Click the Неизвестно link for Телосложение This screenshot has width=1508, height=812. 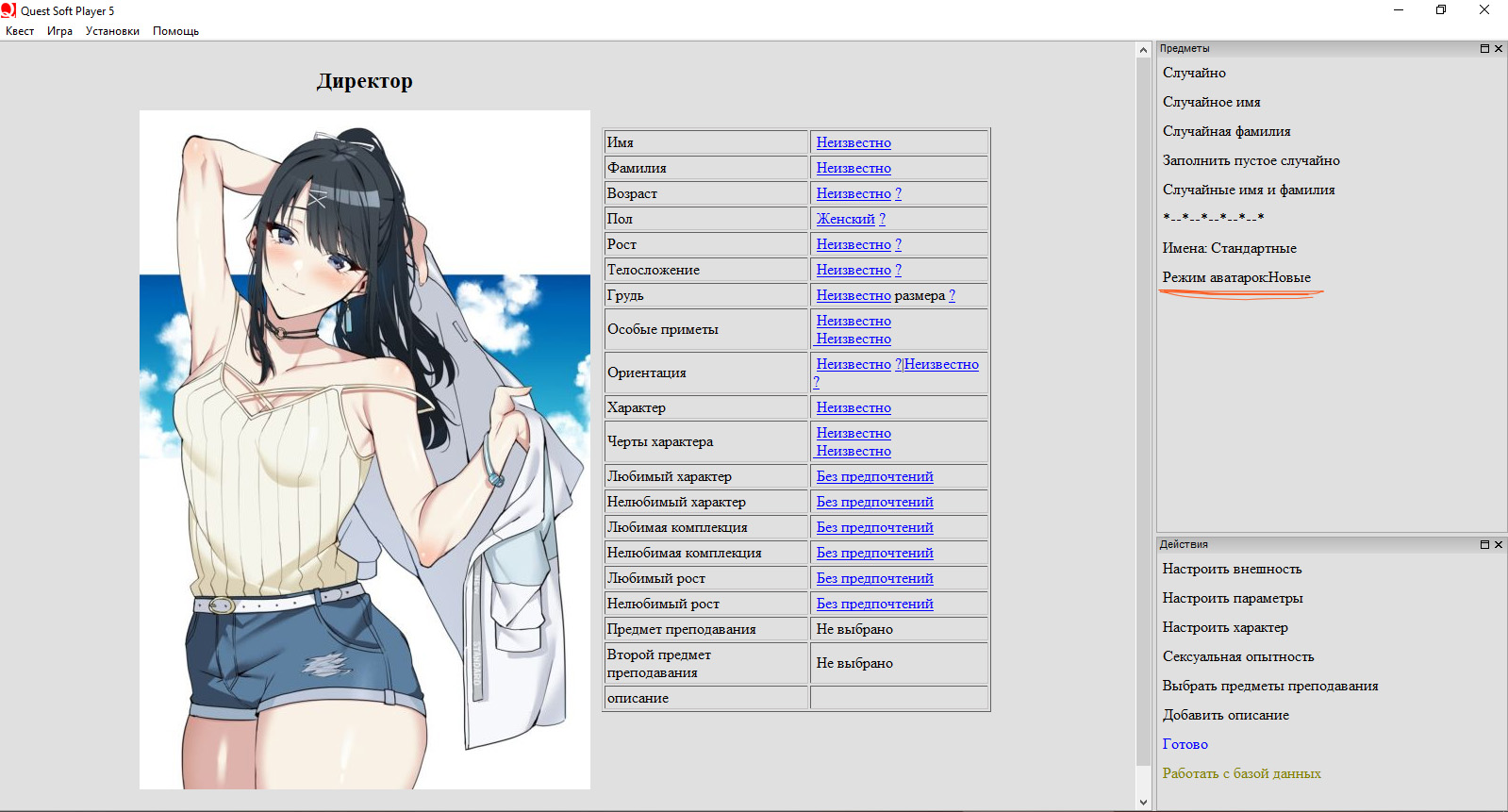pyautogui.click(x=853, y=270)
